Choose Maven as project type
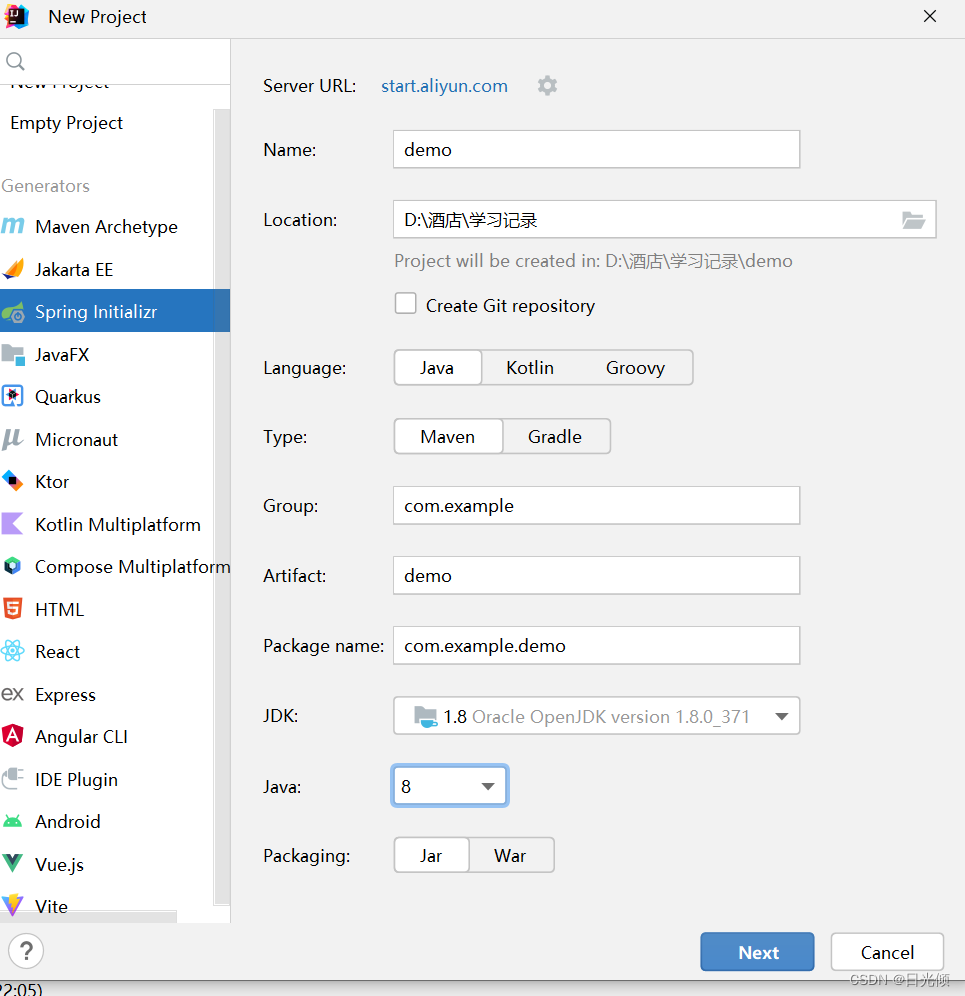Screen dimensions: 965x996 click(449, 436)
